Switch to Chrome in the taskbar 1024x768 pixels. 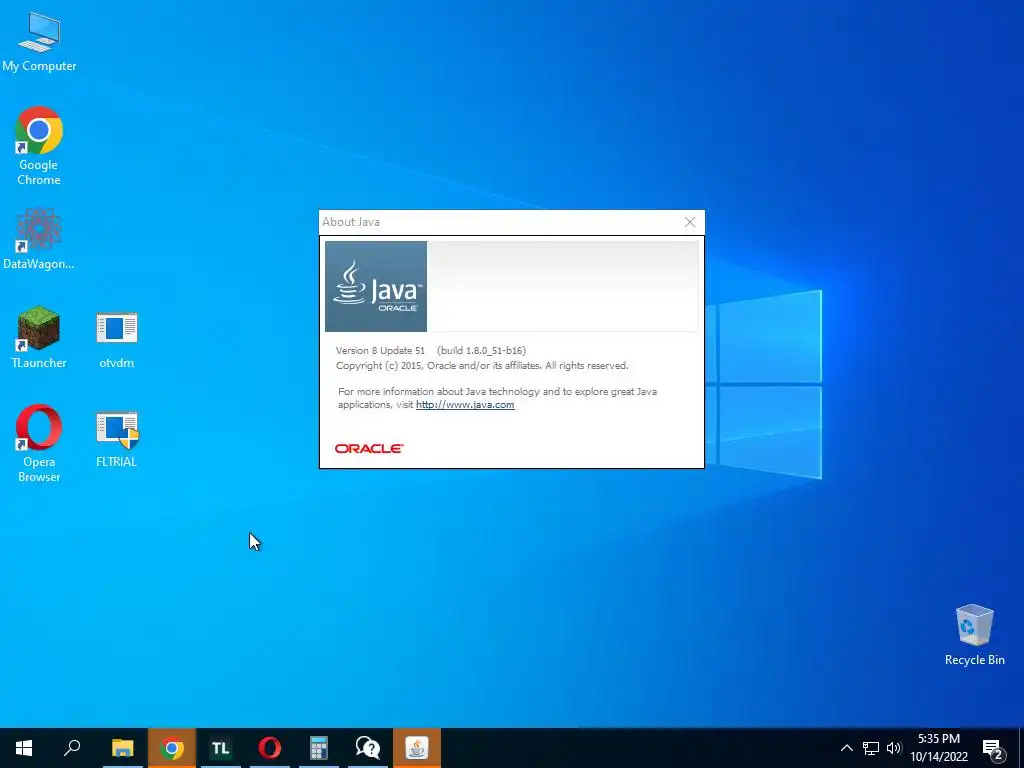[x=172, y=748]
